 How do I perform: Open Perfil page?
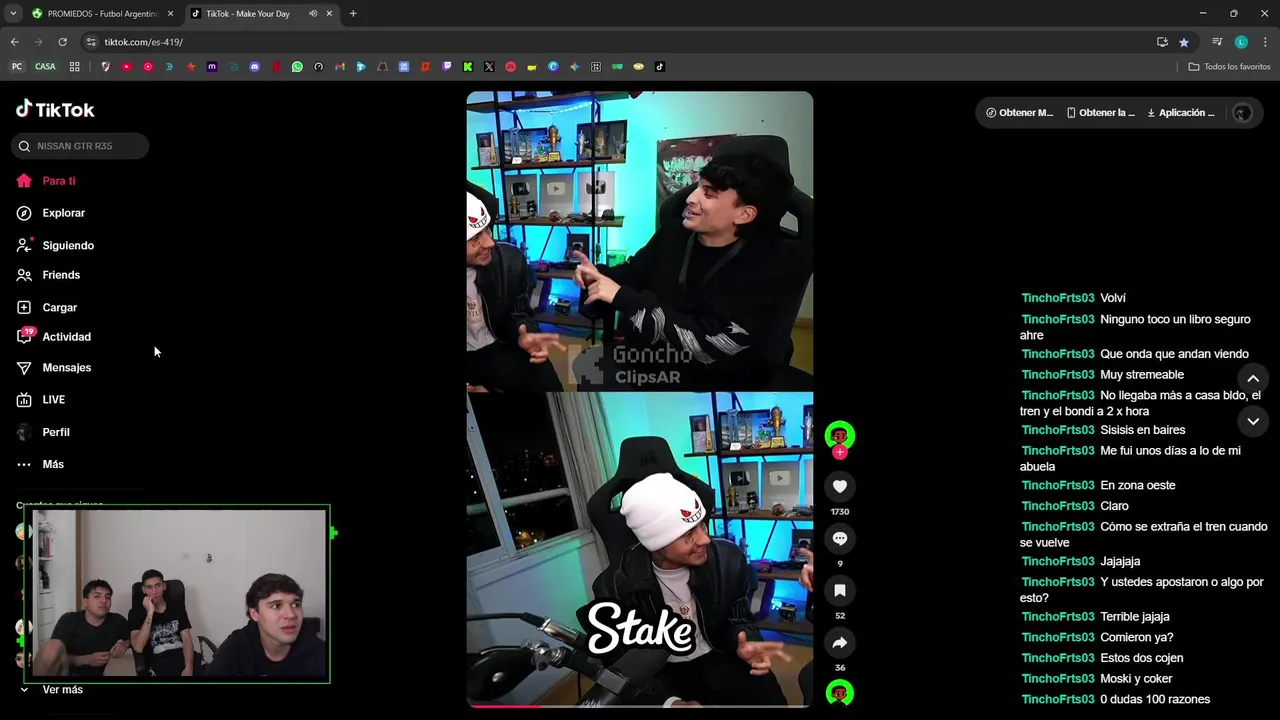click(43, 432)
